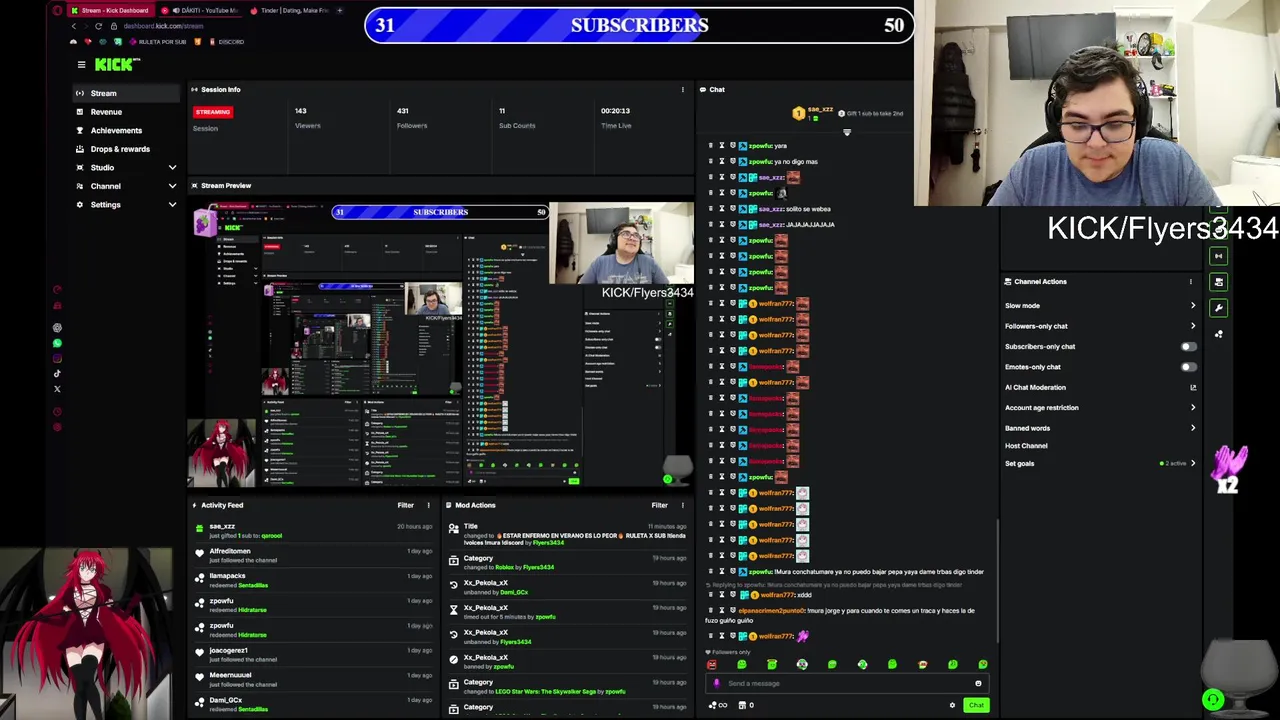Click the green KICK logo
Image resolution: width=1280 pixels, height=720 pixels.
[x=117, y=65]
